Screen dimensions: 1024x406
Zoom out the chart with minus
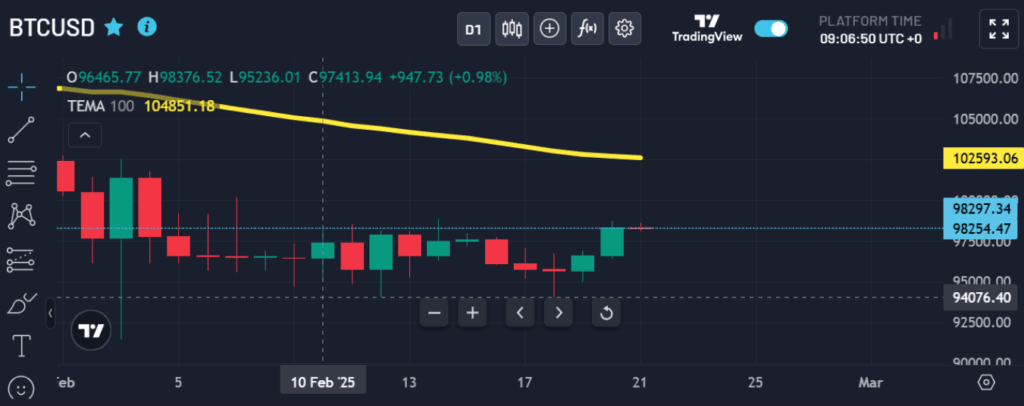pyautogui.click(x=434, y=313)
